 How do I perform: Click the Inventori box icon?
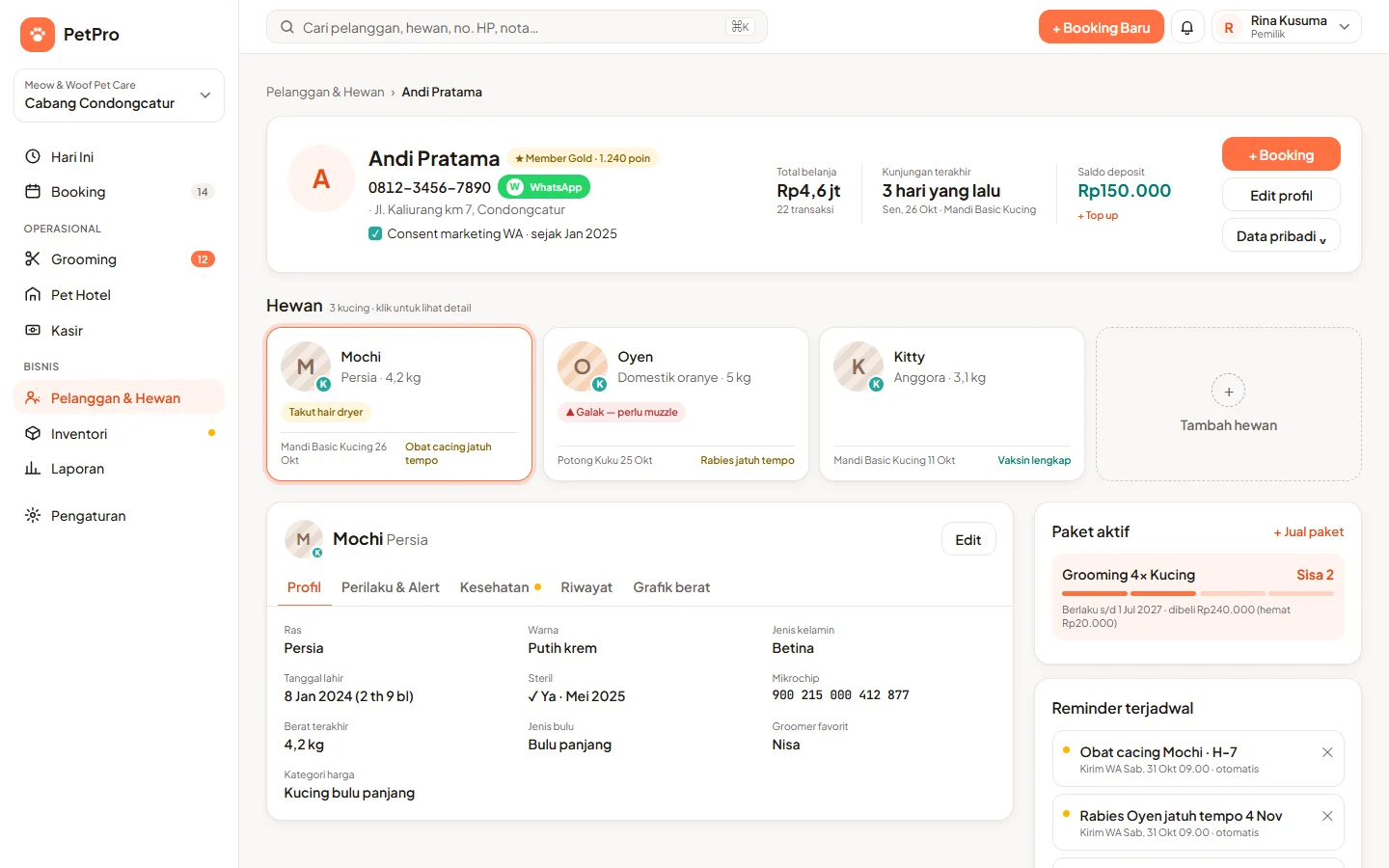coord(33,433)
